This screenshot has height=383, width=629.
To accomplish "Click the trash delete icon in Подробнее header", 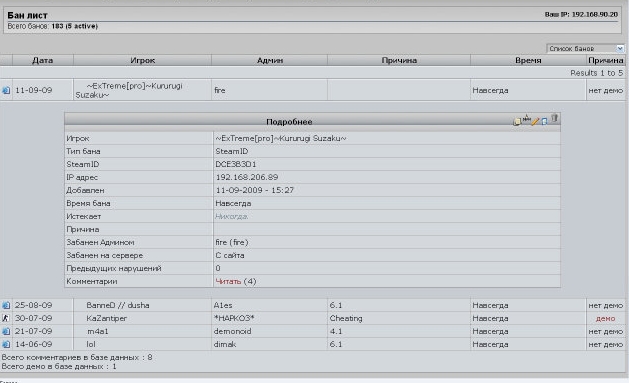I will click(x=554, y=118).
